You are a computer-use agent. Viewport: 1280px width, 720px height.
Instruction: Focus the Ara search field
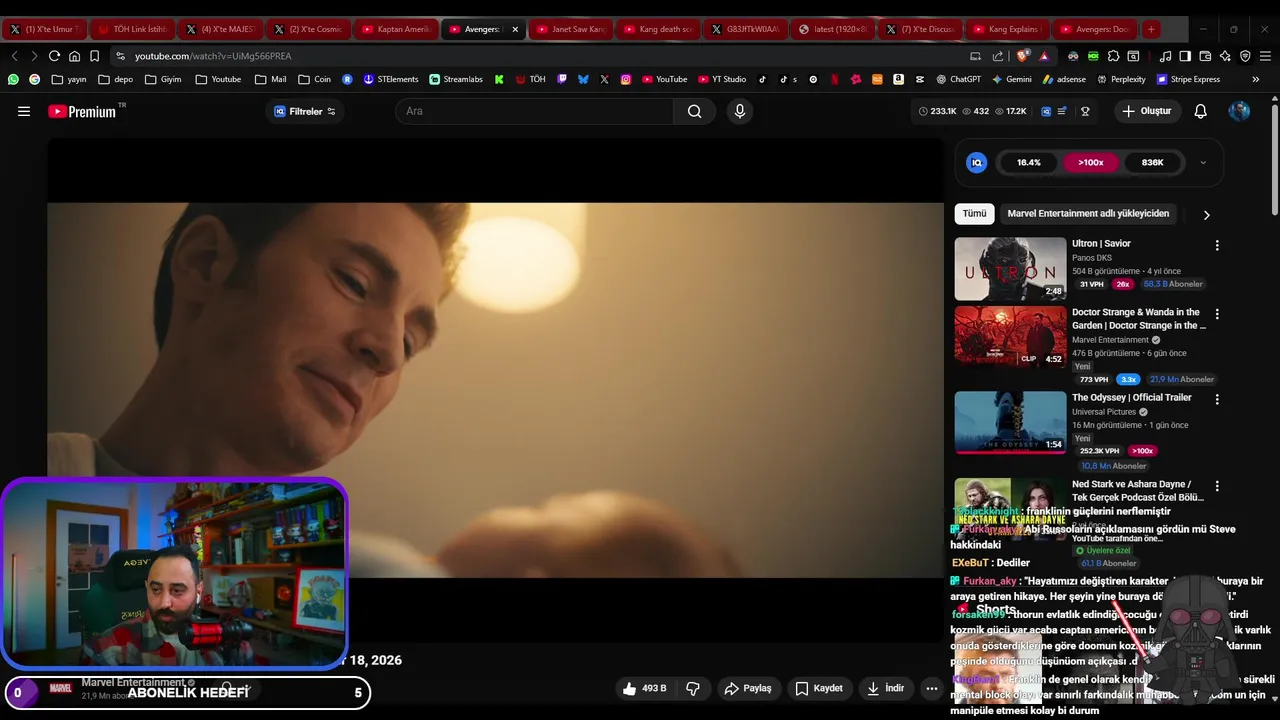click(x=535, y=111)
